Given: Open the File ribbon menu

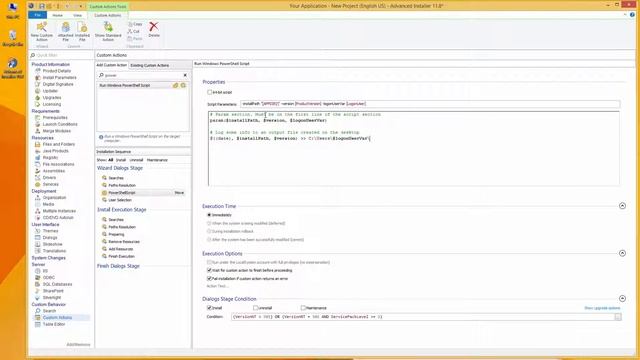Looking at the screenshot, I should 38,15.
